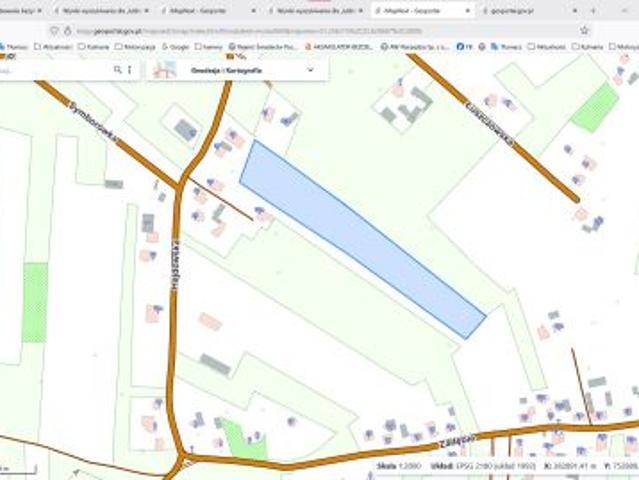Open the three-dot menu beside the search icon

coord(130,70)
